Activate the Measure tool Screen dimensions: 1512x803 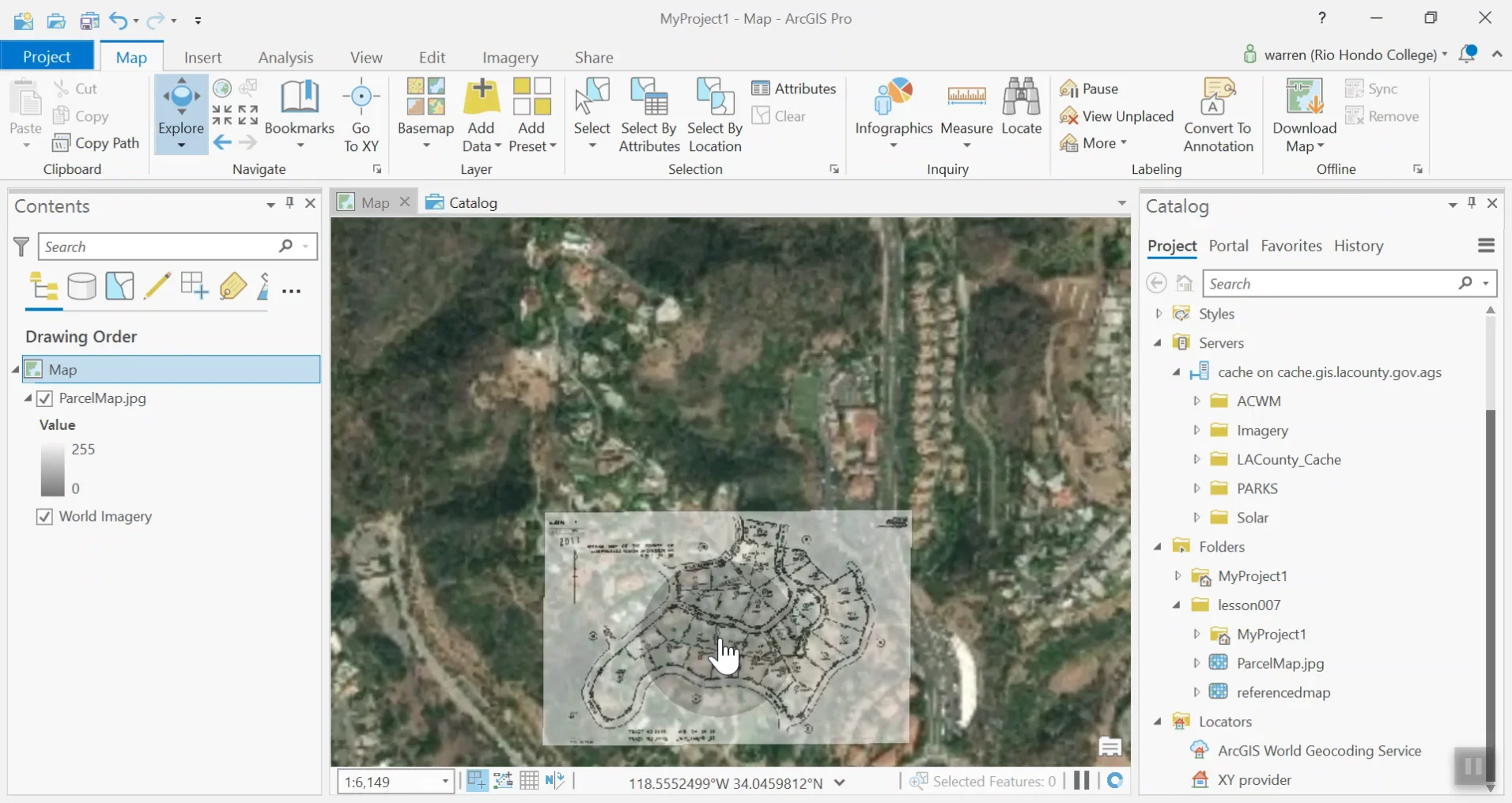click(966, 115)
